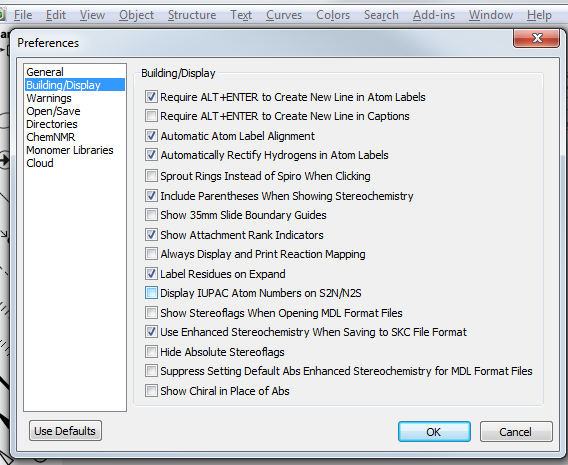The image size is (568, 465).
Task: Enable Show 35mm Slide Boundary Guides
Action: click(151, 215)
